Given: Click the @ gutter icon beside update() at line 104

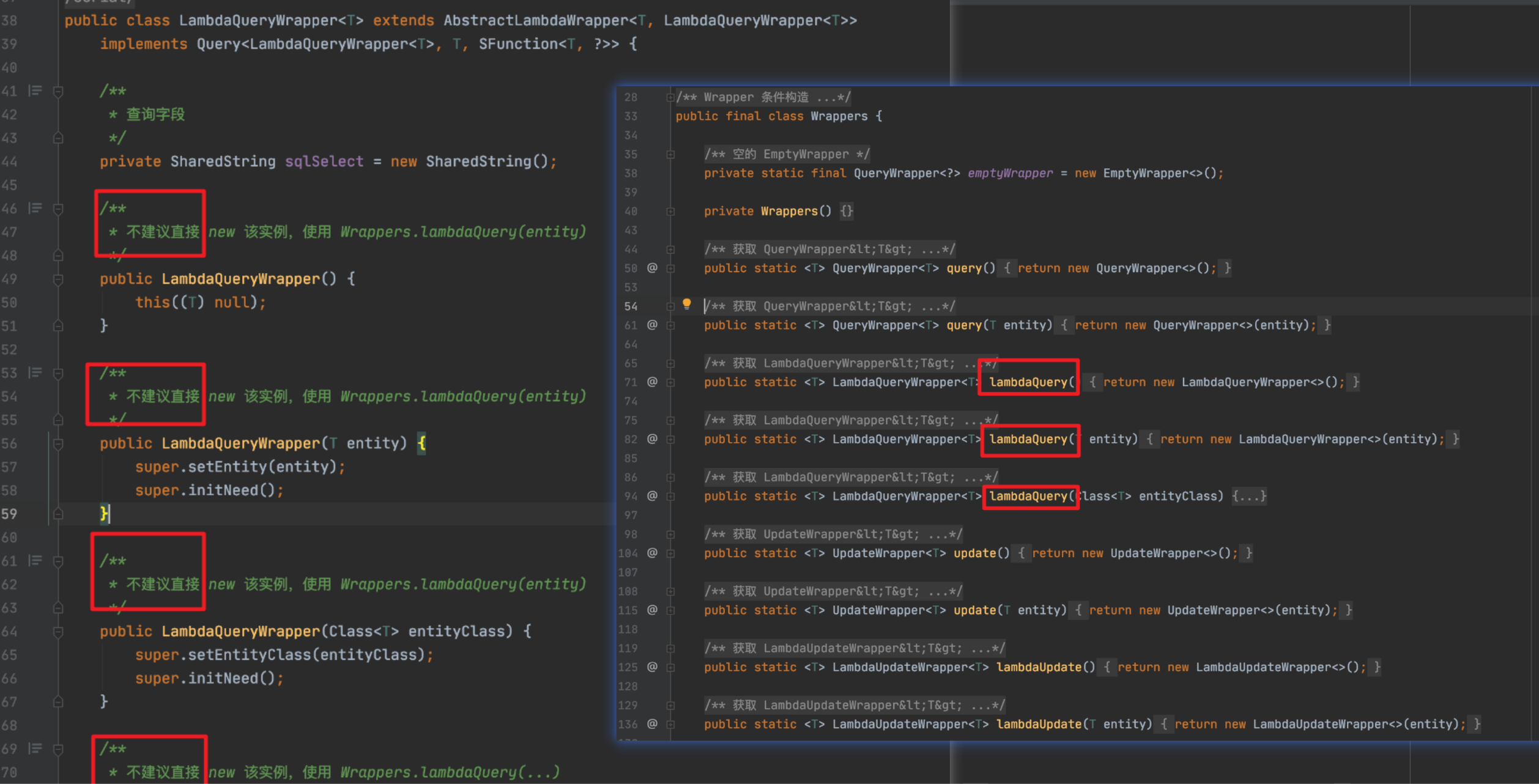Looking at the screenshot, I should (652, 553).
